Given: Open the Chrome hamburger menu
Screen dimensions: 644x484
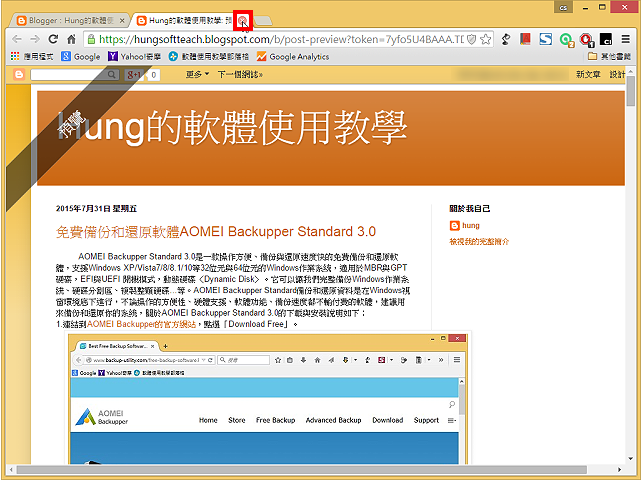Looking at the screenshot, I should pyautogui.click(x=626, y=39).
